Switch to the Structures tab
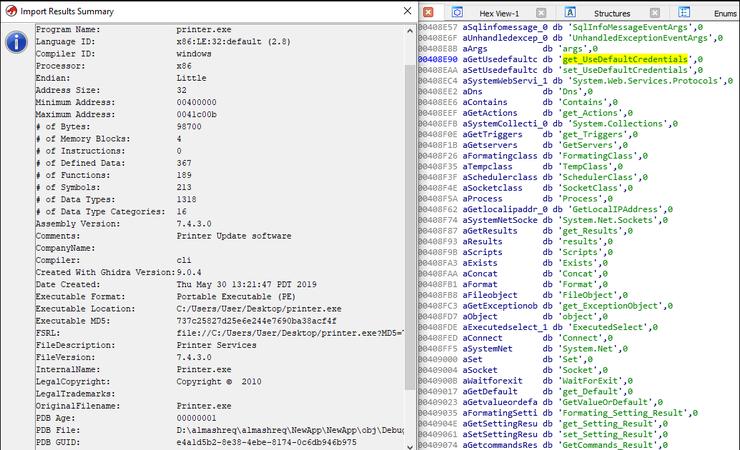This screenshot has height=450, width=740. [x=612, y=14]
